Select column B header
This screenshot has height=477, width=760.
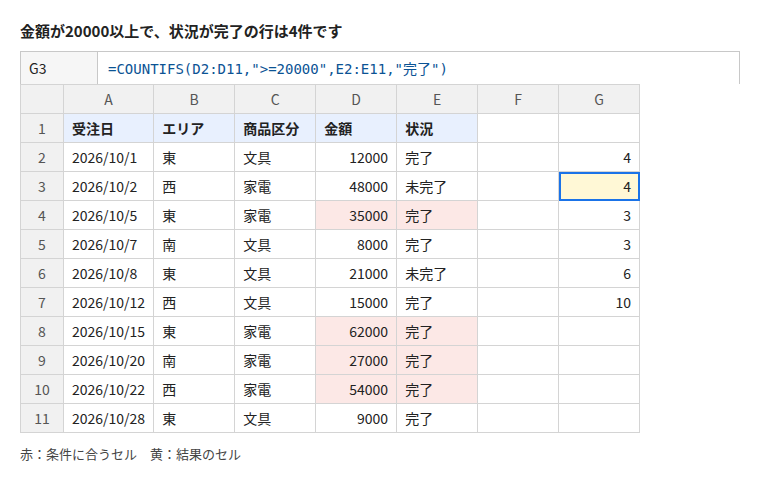click(194, 99)
